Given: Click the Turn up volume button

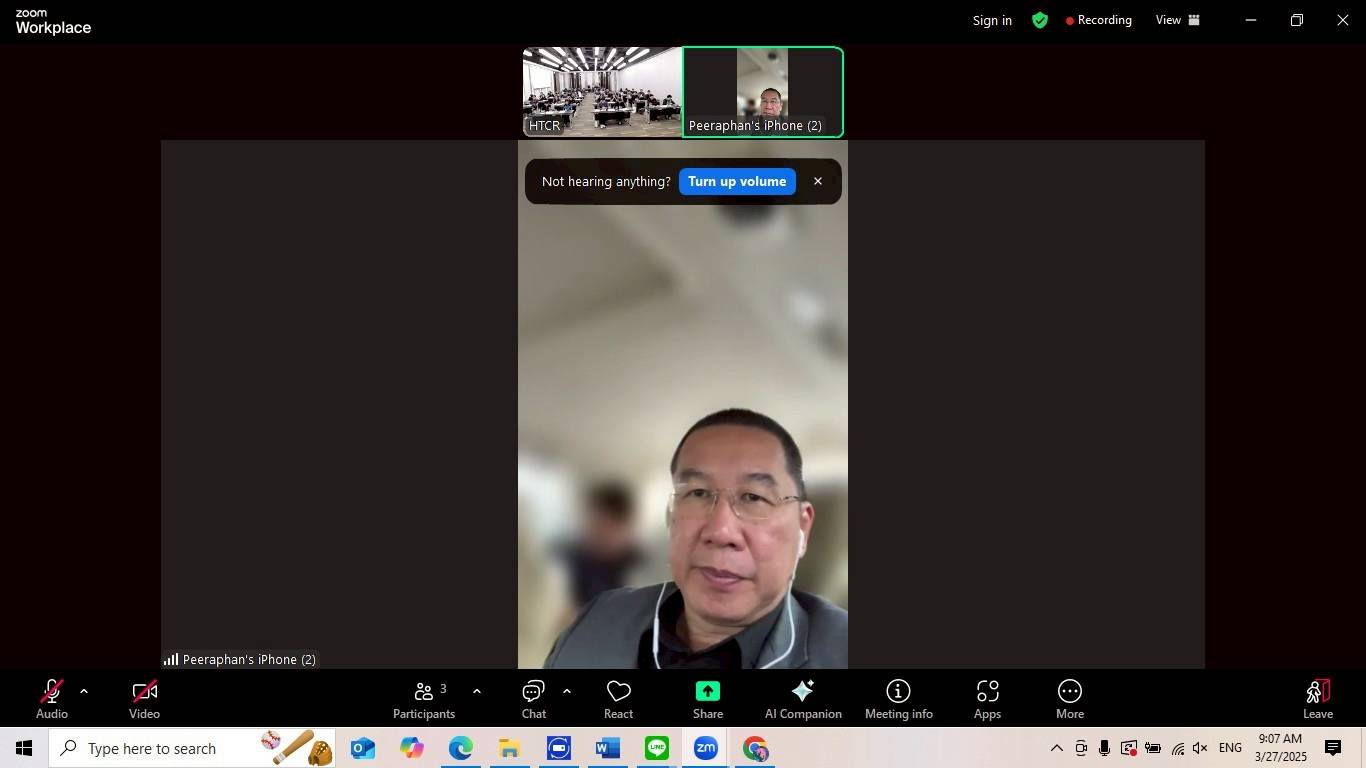Looking at the screenshot, I should 737,181.
